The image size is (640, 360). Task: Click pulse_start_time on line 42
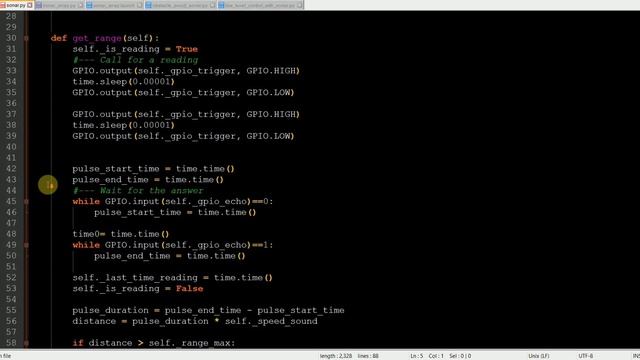(116, 169)
